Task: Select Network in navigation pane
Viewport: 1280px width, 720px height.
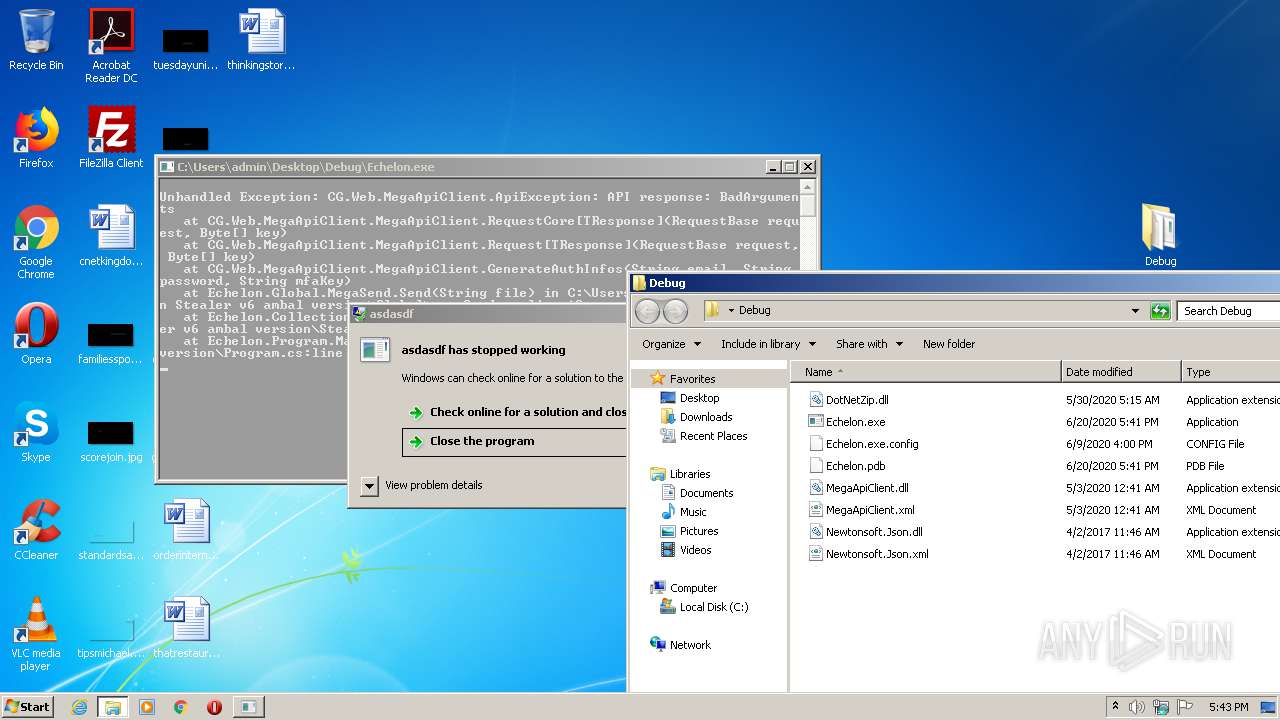Action: pyautogui.click(x=690, y=645)
